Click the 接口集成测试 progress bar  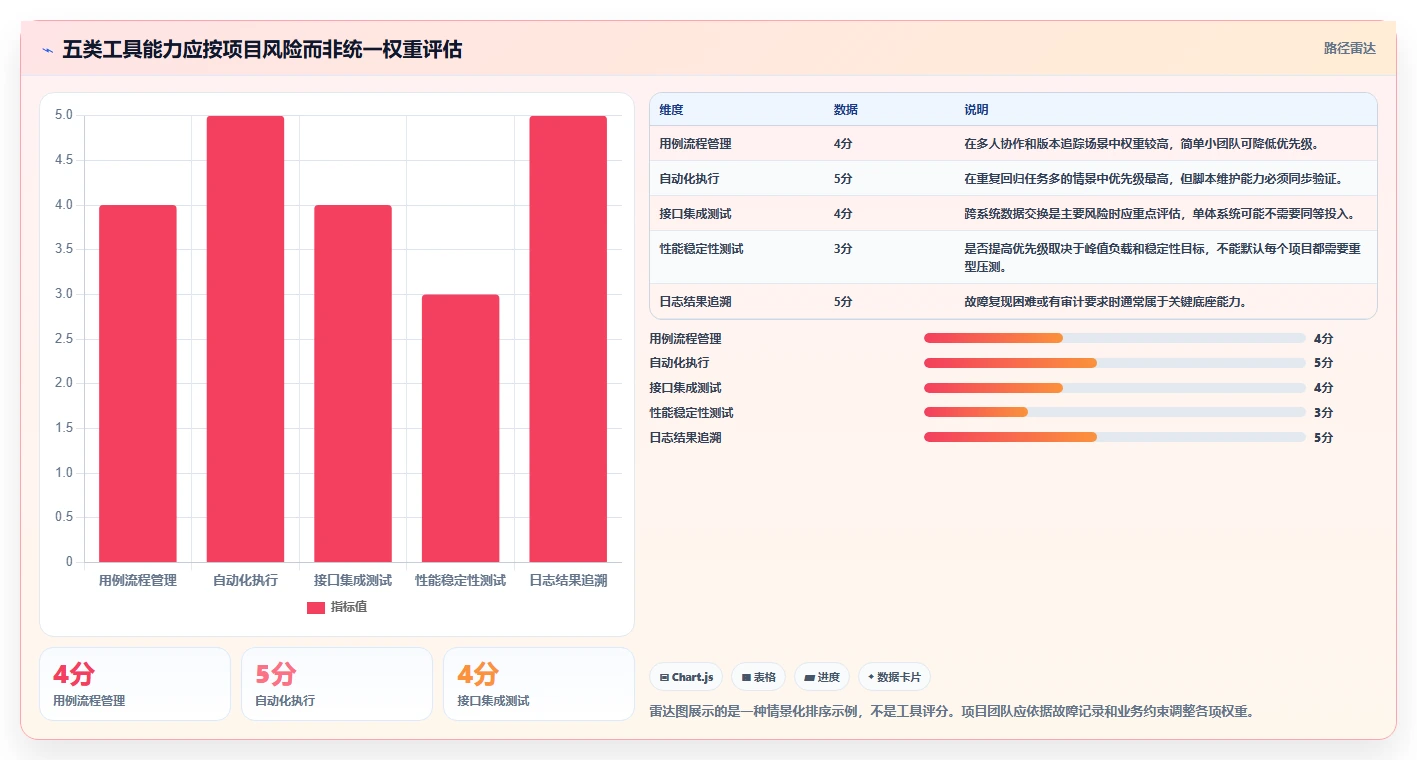(1115, 388)
